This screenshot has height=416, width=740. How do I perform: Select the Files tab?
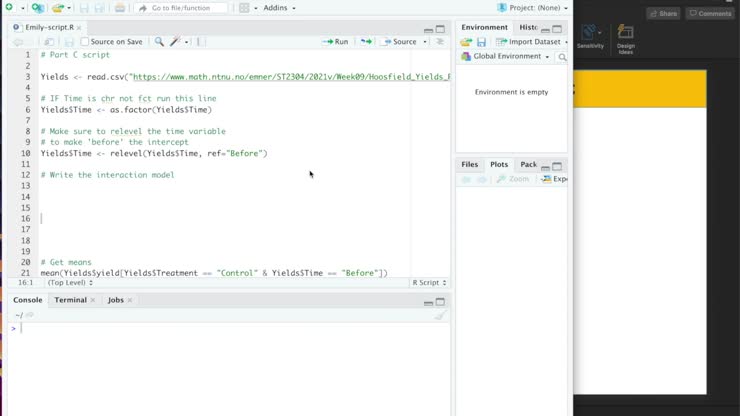[470, 164]
